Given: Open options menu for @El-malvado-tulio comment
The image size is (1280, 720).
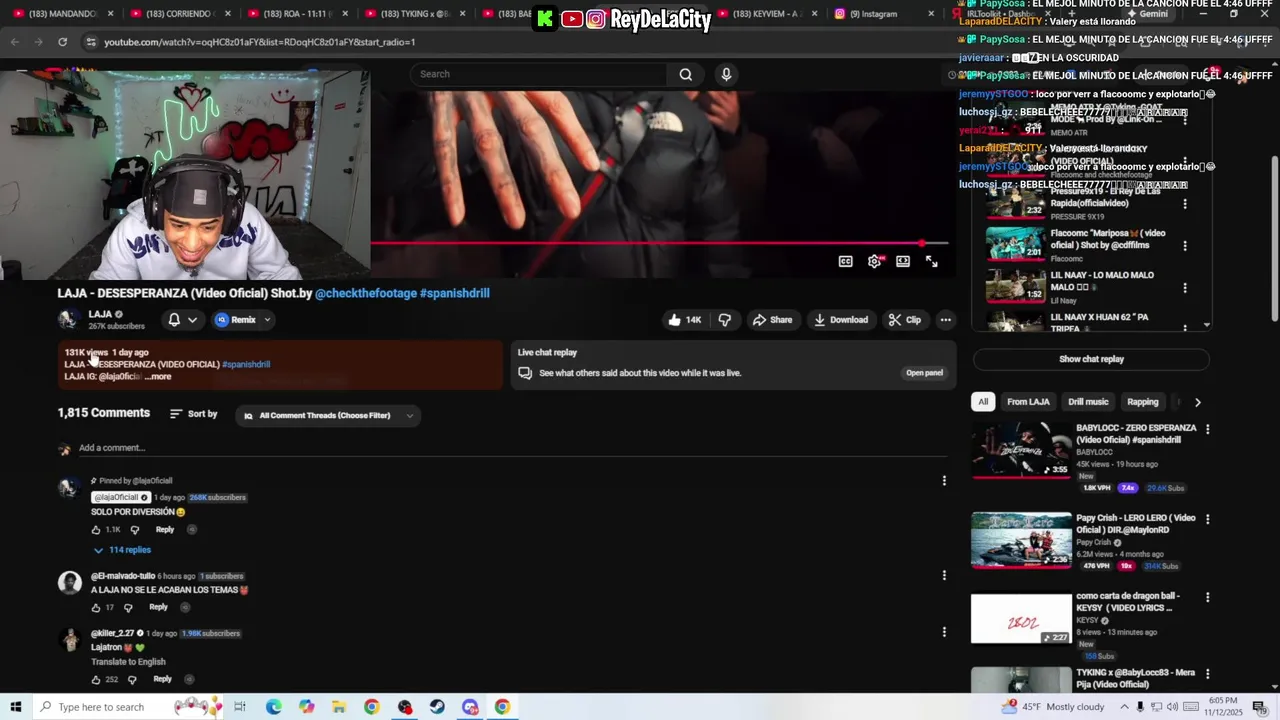Looking at the screenshot, I should (944, 575).
